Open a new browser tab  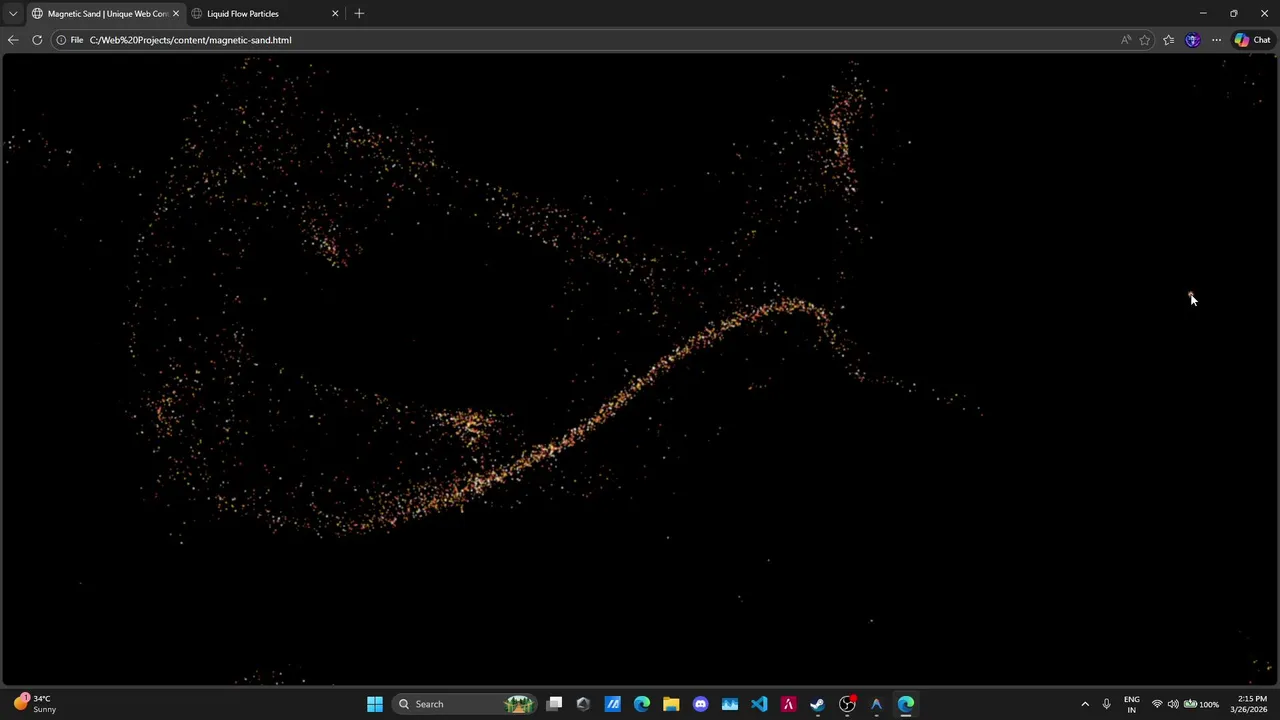359,14
